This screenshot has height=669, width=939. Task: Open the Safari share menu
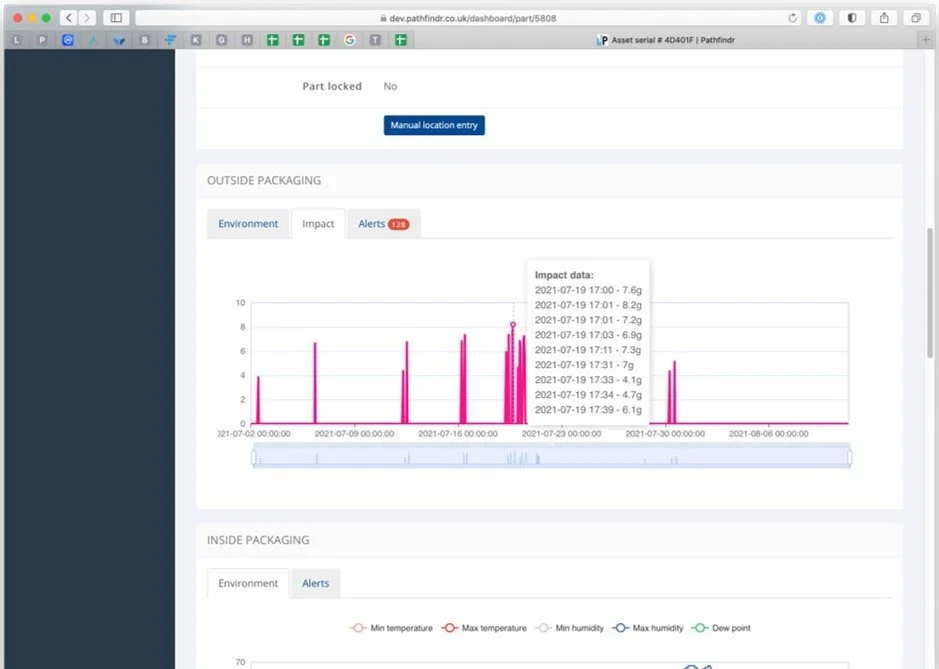tap(884, 17)
